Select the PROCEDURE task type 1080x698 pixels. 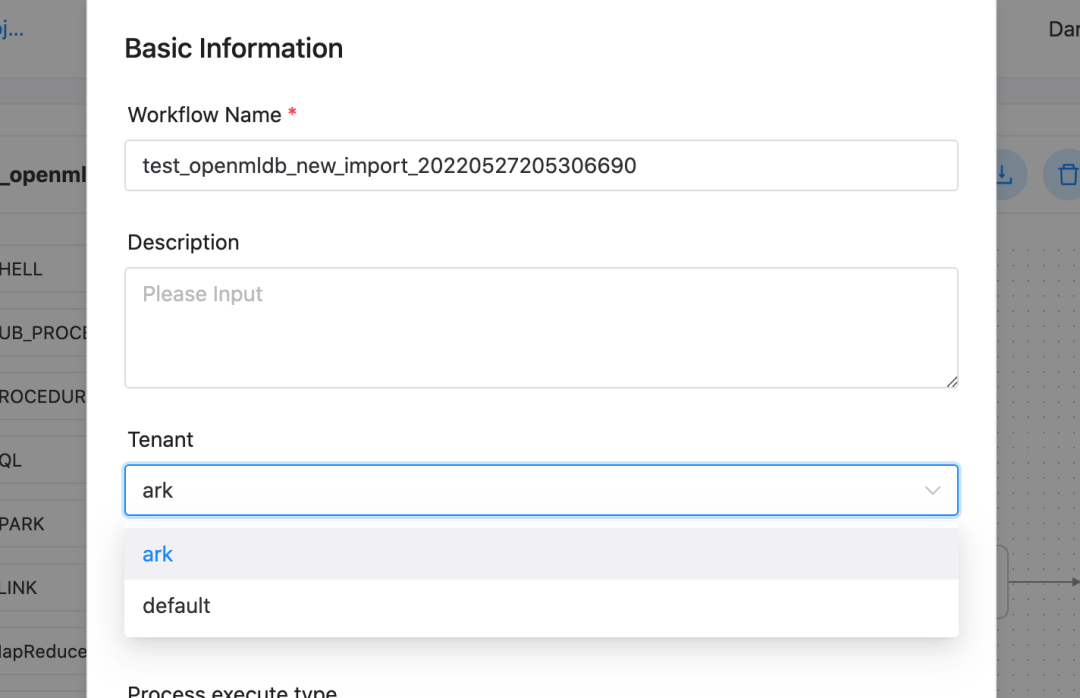click(43, 397)
